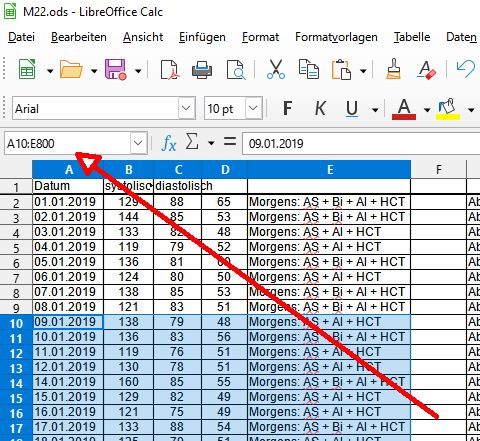
Task: Toggle underline (U) formatting
Action: point(352,109)
